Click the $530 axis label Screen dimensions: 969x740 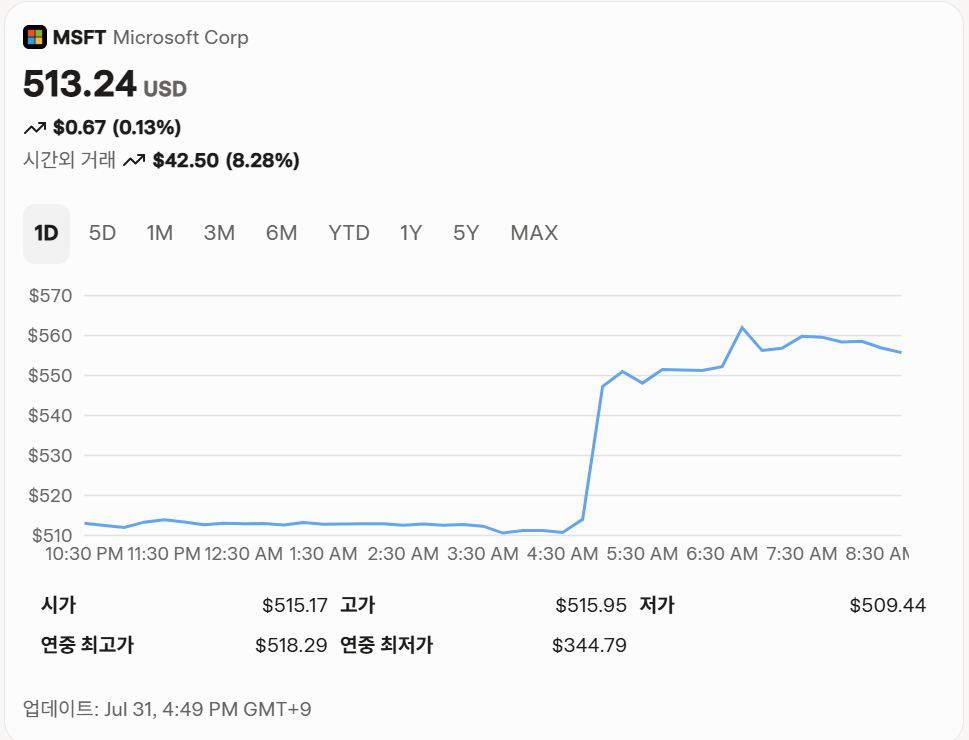coord(51,456)
